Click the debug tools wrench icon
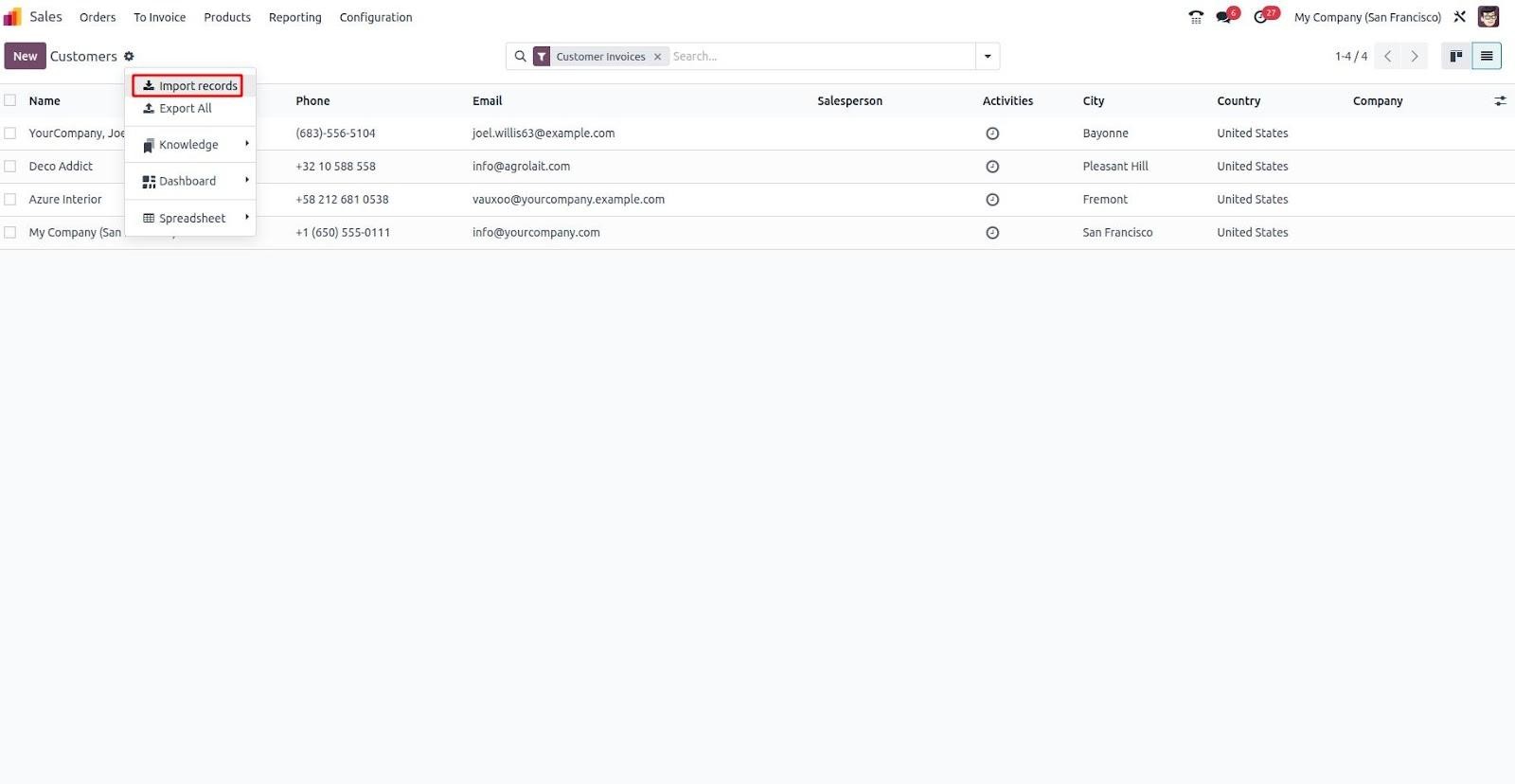 click(x=1460, y=17)
